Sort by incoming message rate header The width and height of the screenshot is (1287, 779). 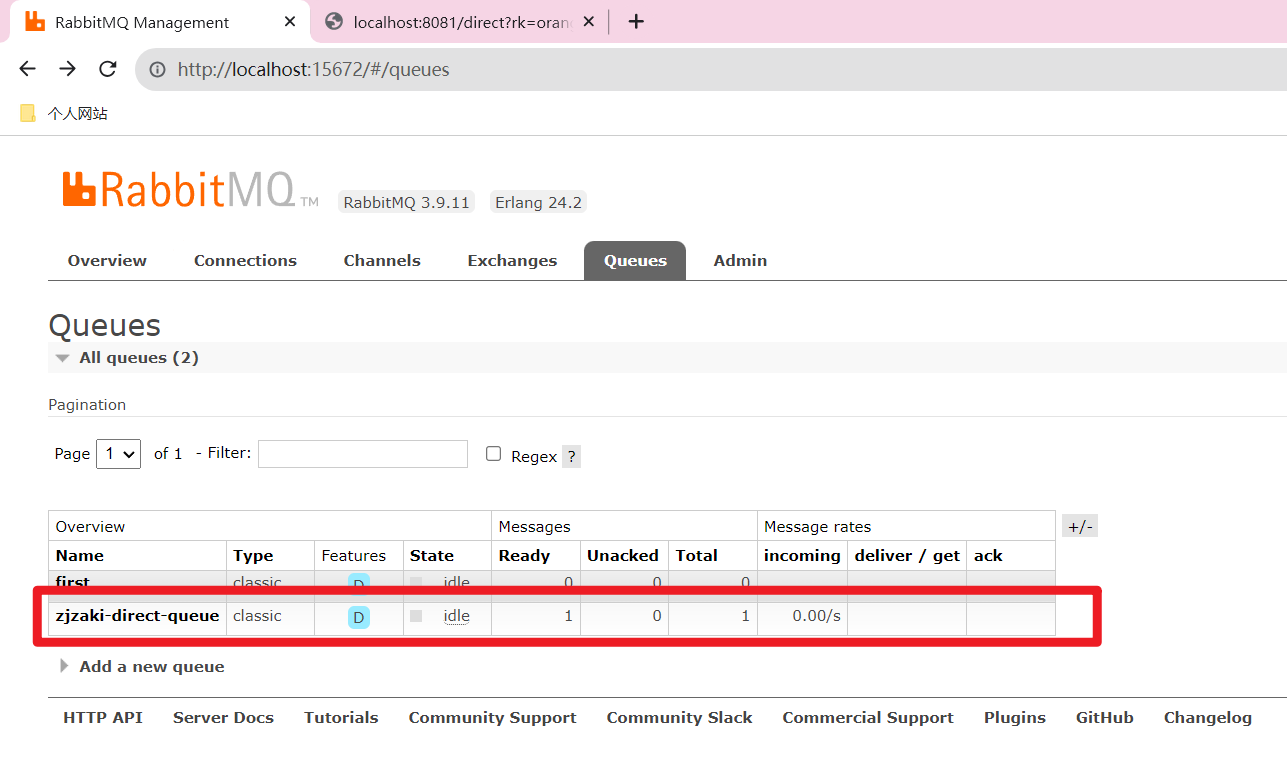(802, 556)
